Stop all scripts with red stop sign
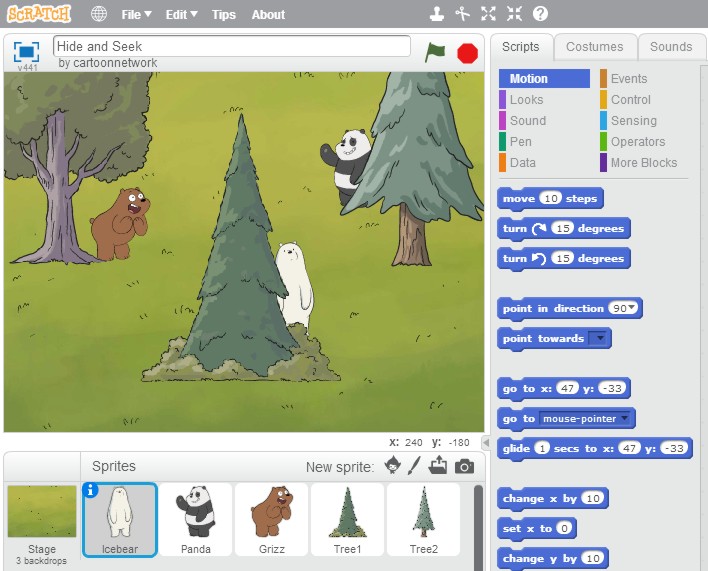This screenshot has height=571, width=708. click(x=467, y=53)
